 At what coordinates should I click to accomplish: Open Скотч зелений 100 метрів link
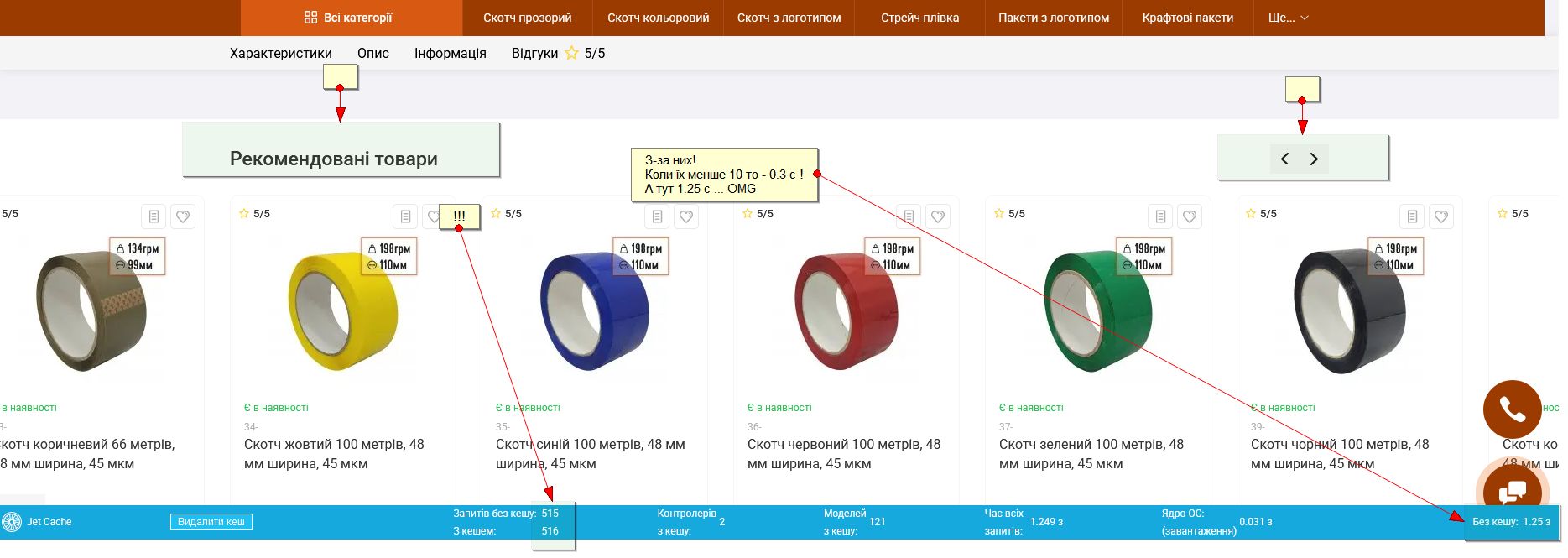tap(1091, 454)
